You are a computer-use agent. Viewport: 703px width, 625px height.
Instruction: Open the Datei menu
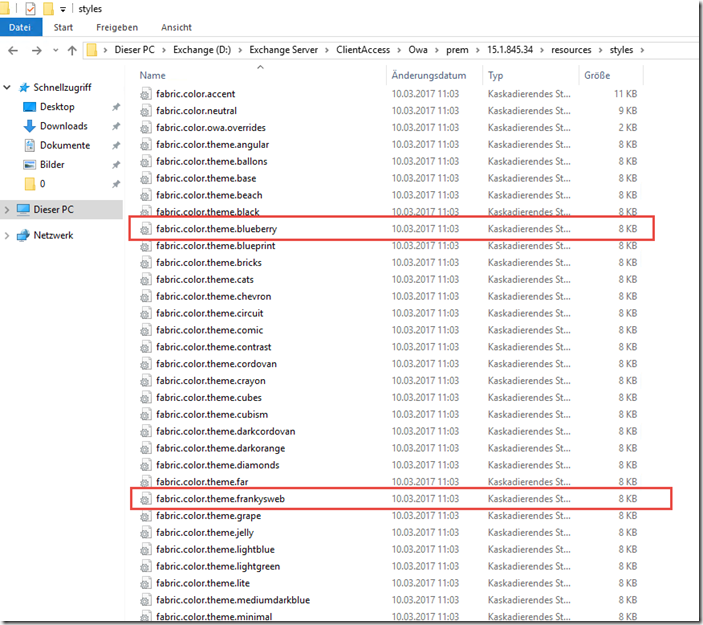[19, 27]
